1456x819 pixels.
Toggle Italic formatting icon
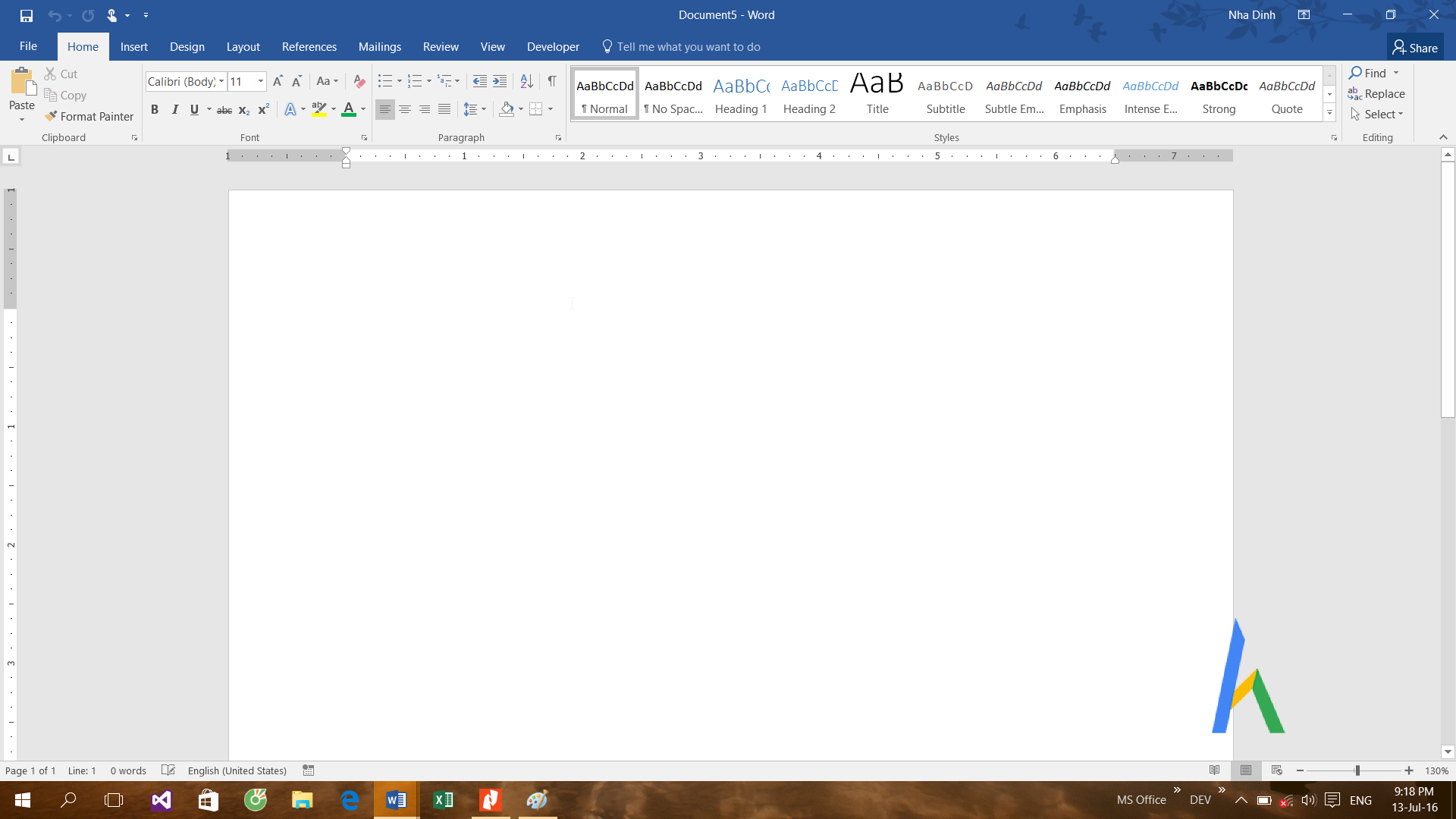tap(174, 109)
